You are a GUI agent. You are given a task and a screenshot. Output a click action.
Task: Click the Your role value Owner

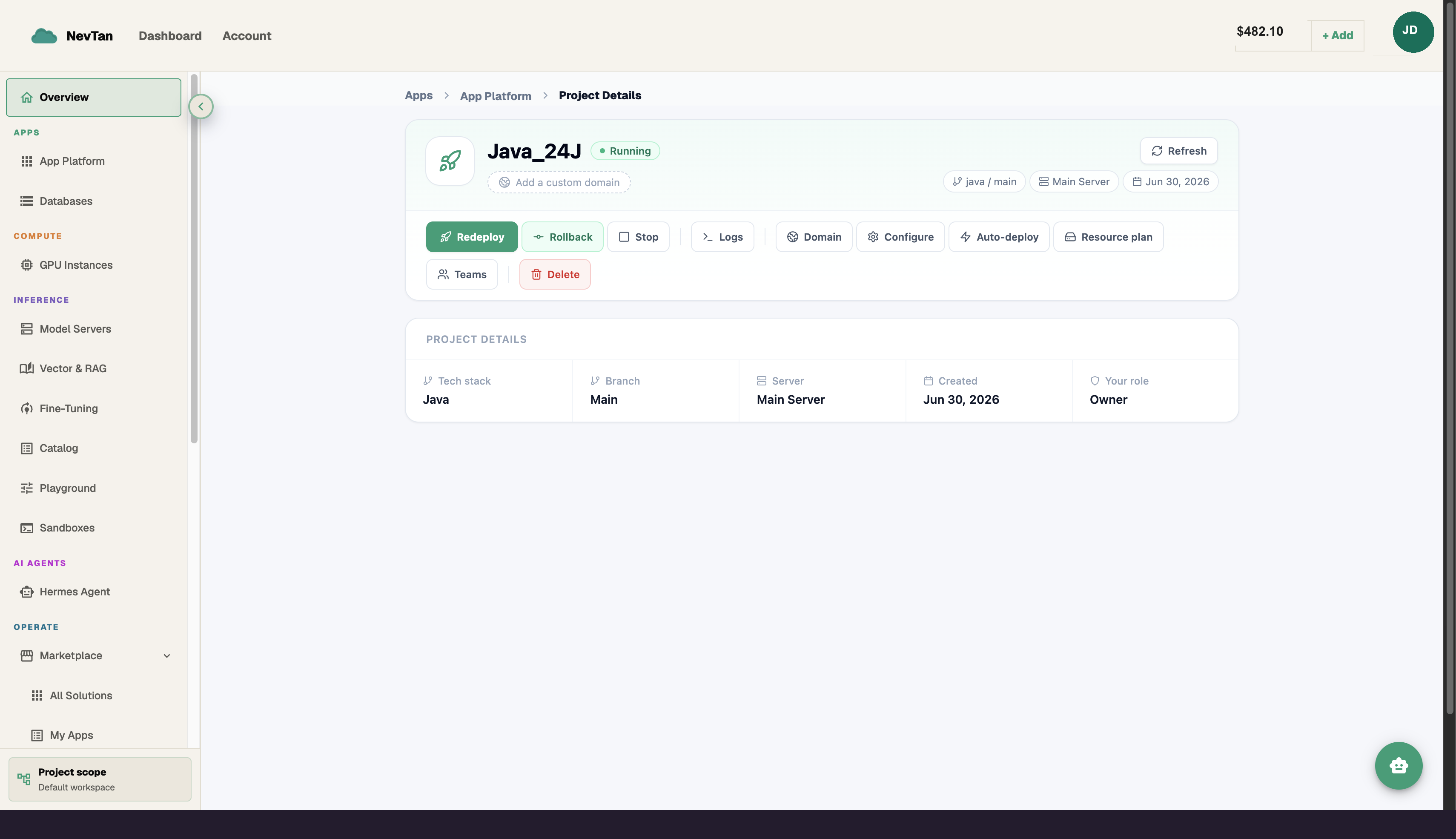tap(1108, 399)
